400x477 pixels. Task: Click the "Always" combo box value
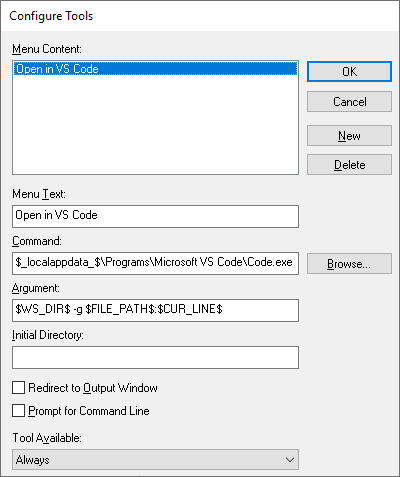click(x=33, y=460)
